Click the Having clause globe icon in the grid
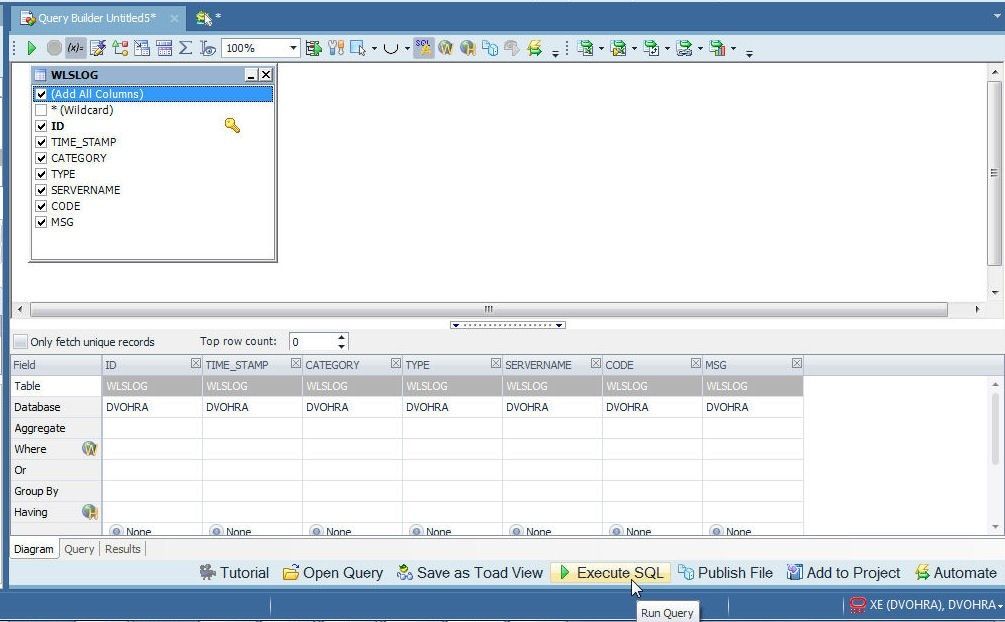 pos(90,512)
